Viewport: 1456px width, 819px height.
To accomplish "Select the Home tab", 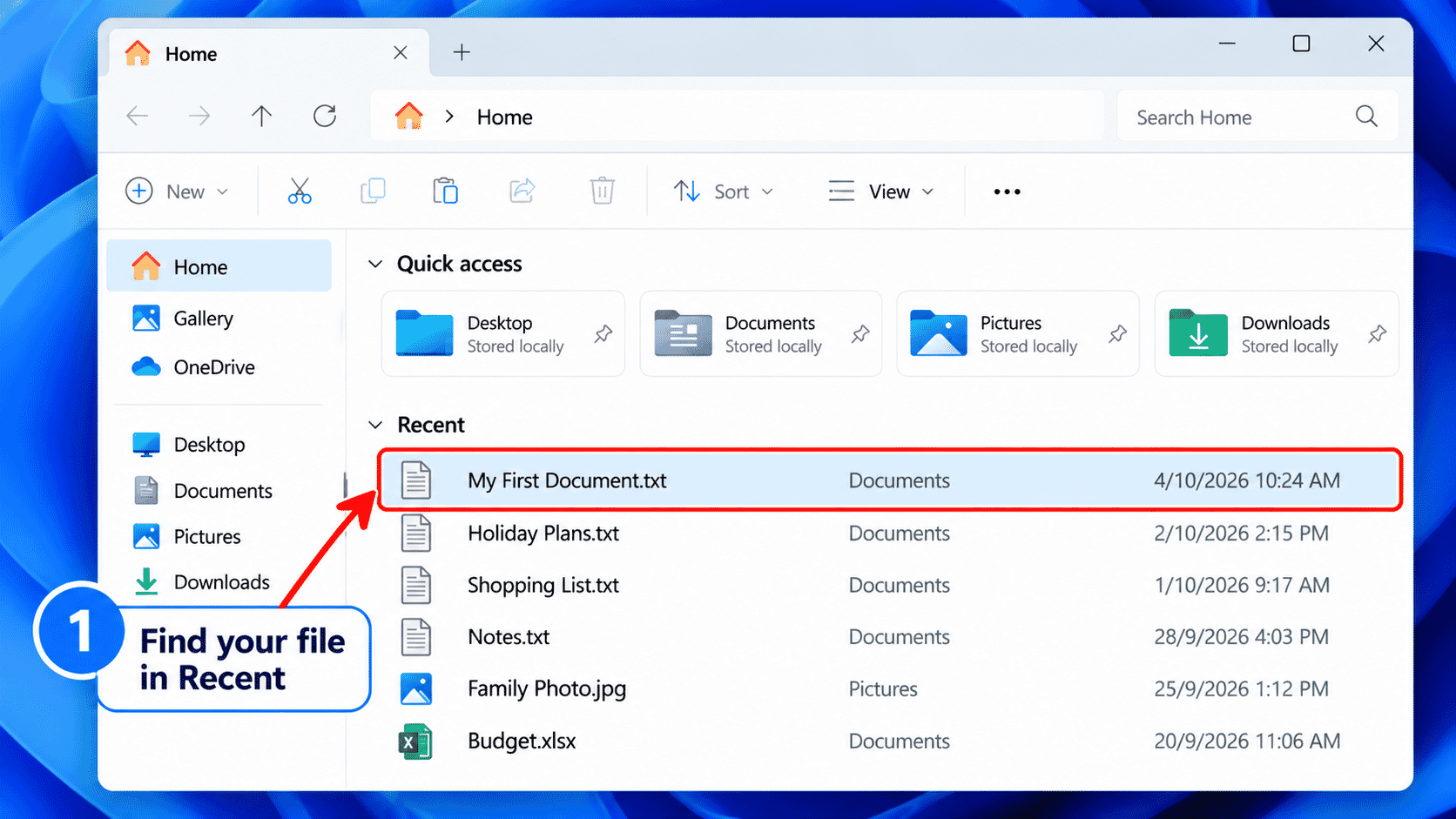I will 269,53.
